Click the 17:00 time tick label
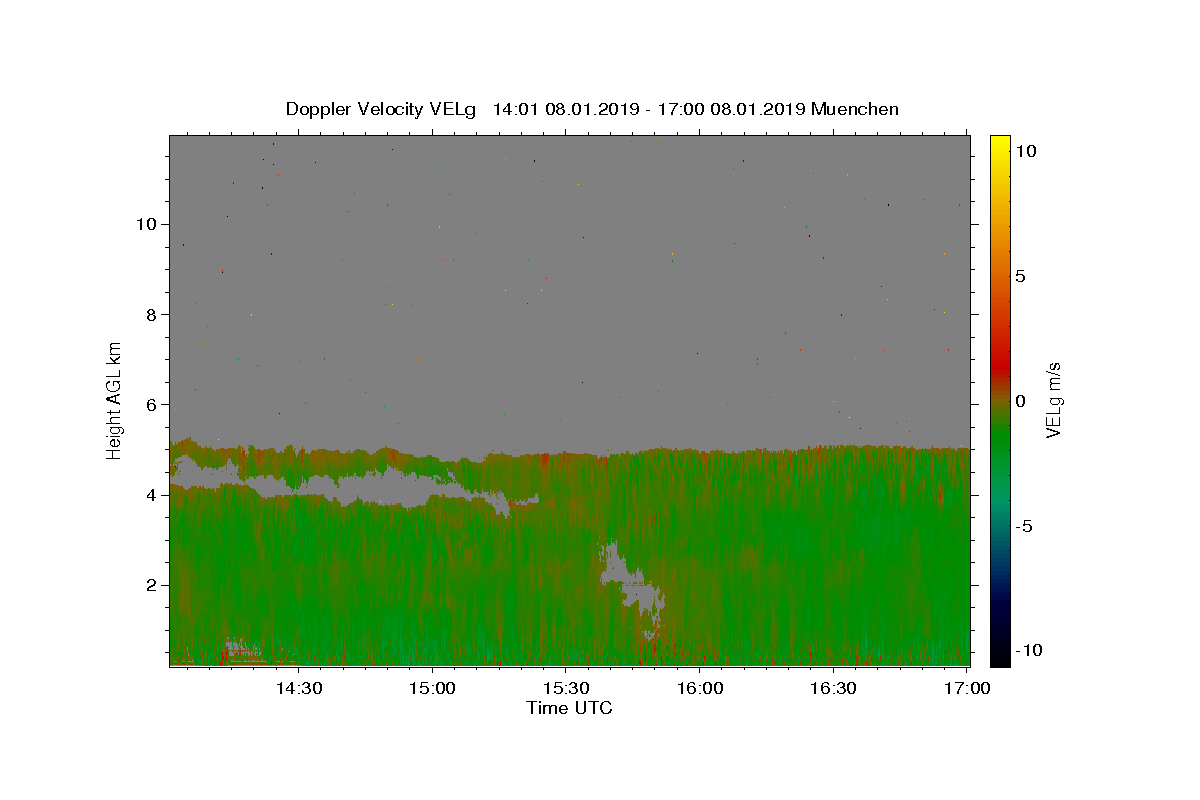The image size is (1200, 800). [x=966, y=688]
